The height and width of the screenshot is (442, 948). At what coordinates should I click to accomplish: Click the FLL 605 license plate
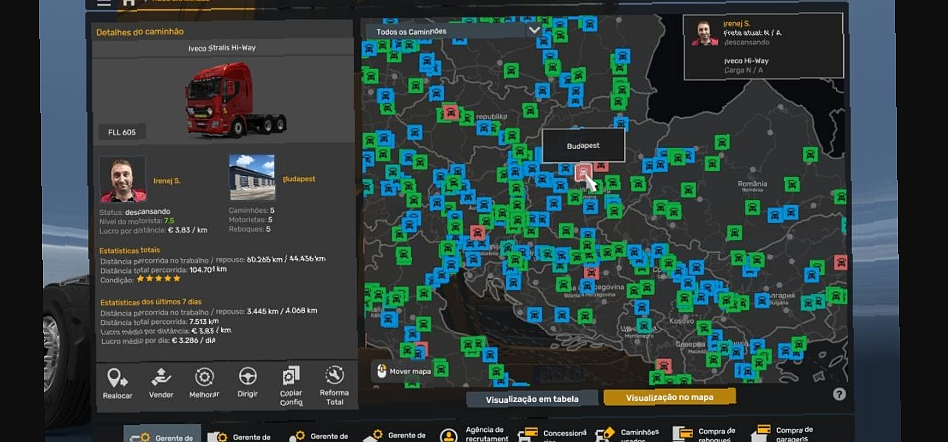(x=122, y=132)
